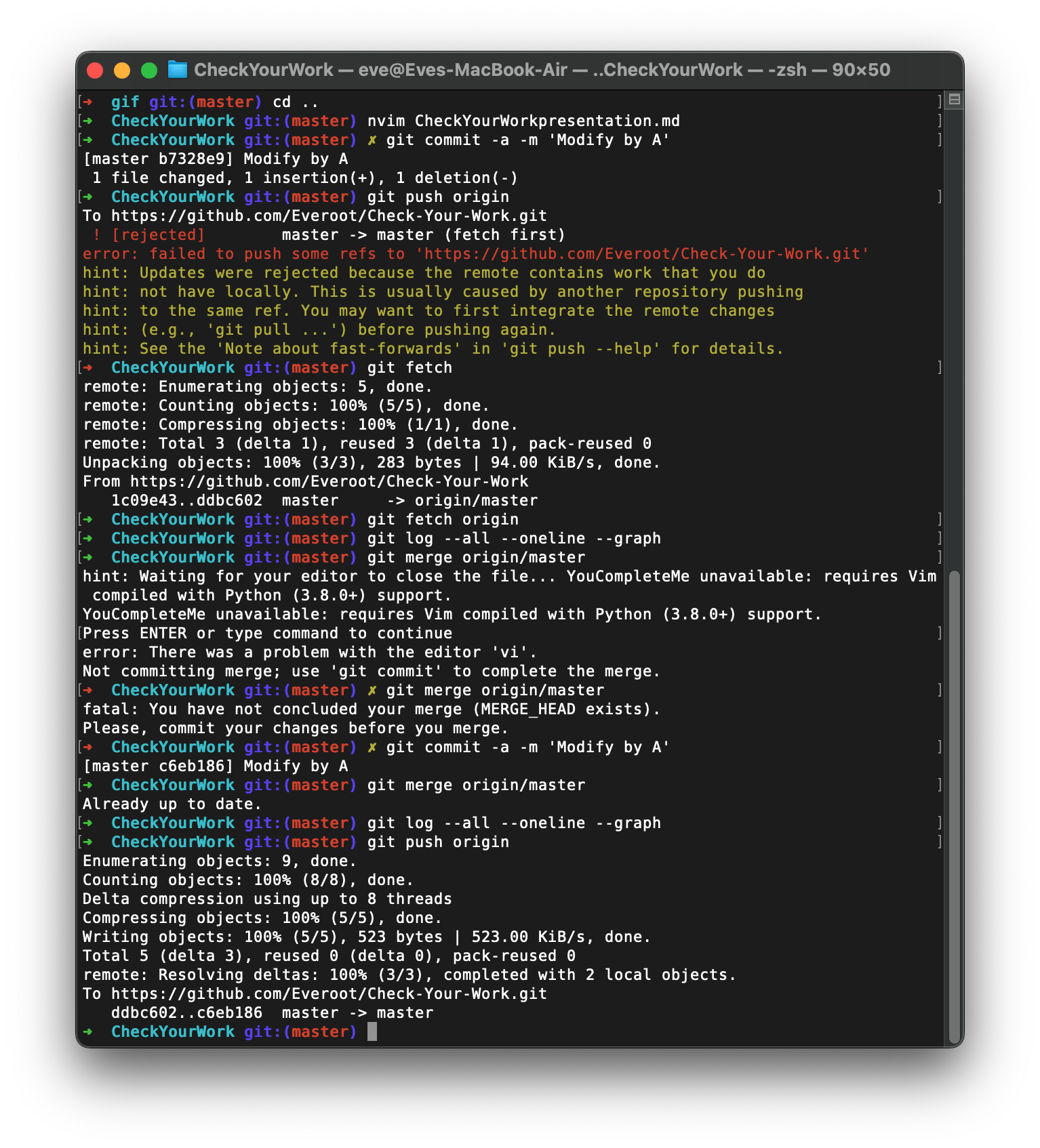
Task: Click '1c09e43..ddbc602 master -> origin/master' line
Action: (x=324, y=500)
